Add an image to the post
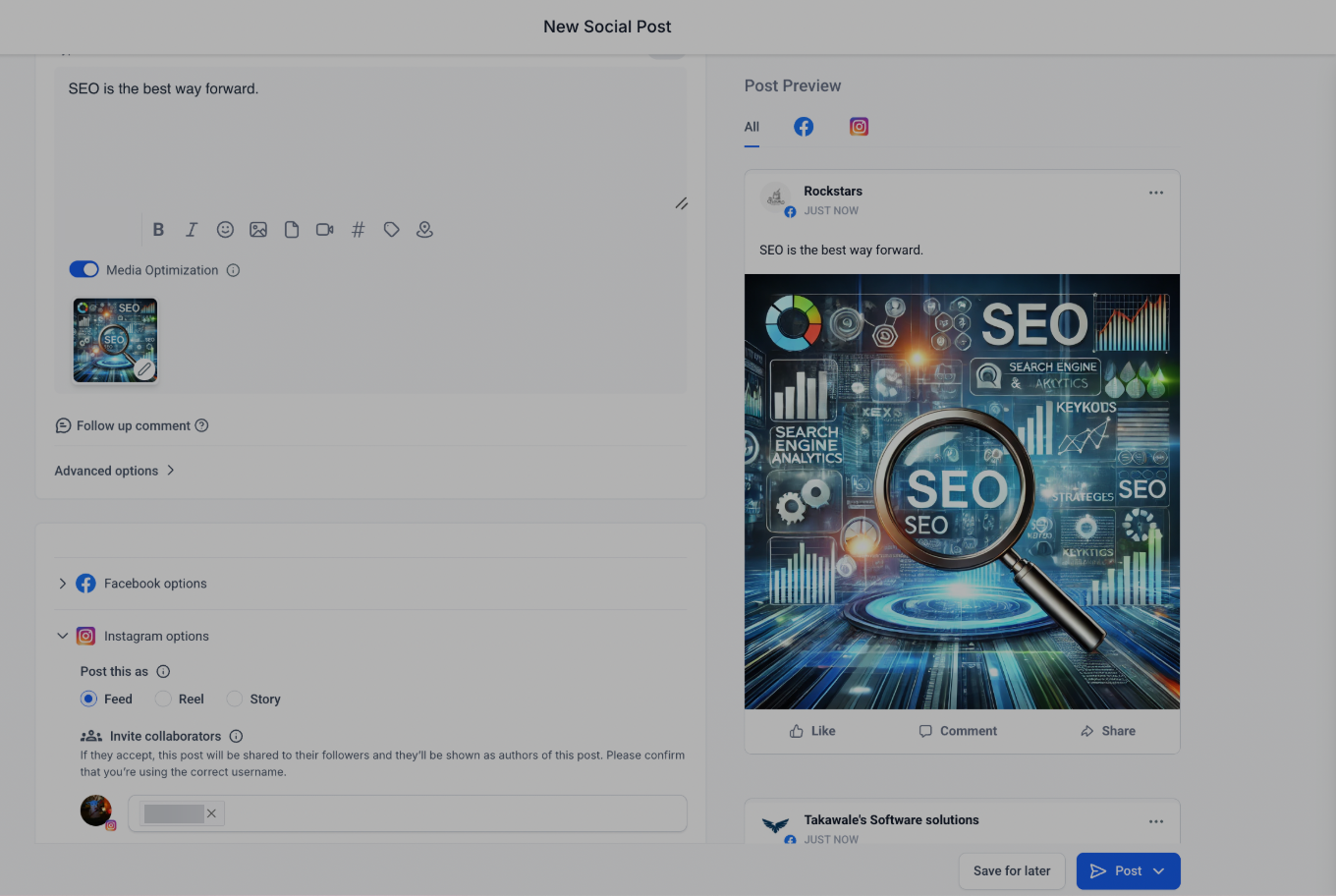1336x896 pixels. (x=258, y=229)
